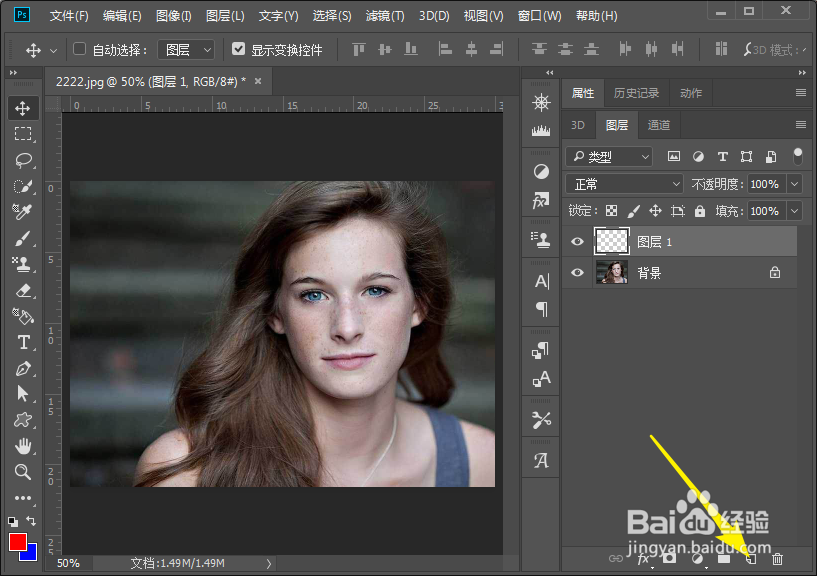
Task: Select the 背景 layer thumbnail
Action: (x=611, y=272)
